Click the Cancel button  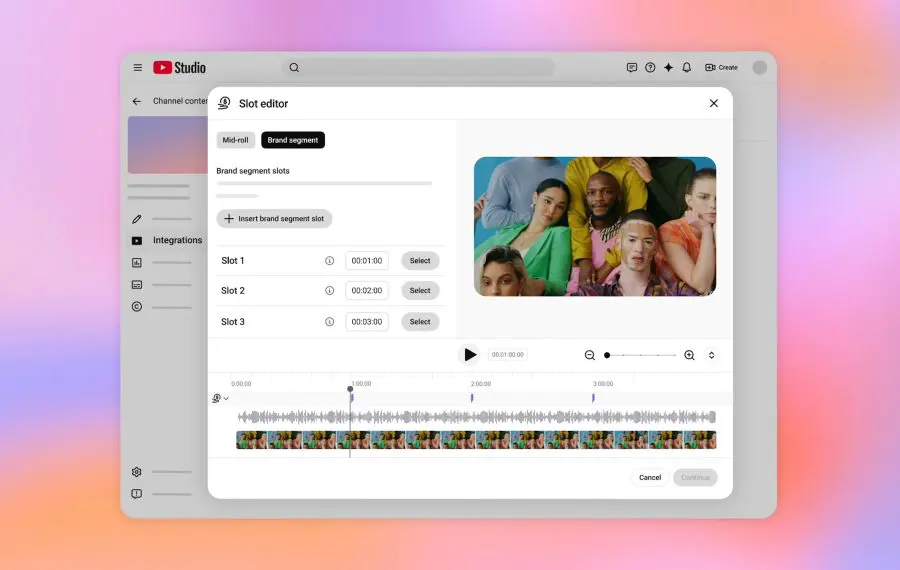pyautogui.click(x=650, y=478)
